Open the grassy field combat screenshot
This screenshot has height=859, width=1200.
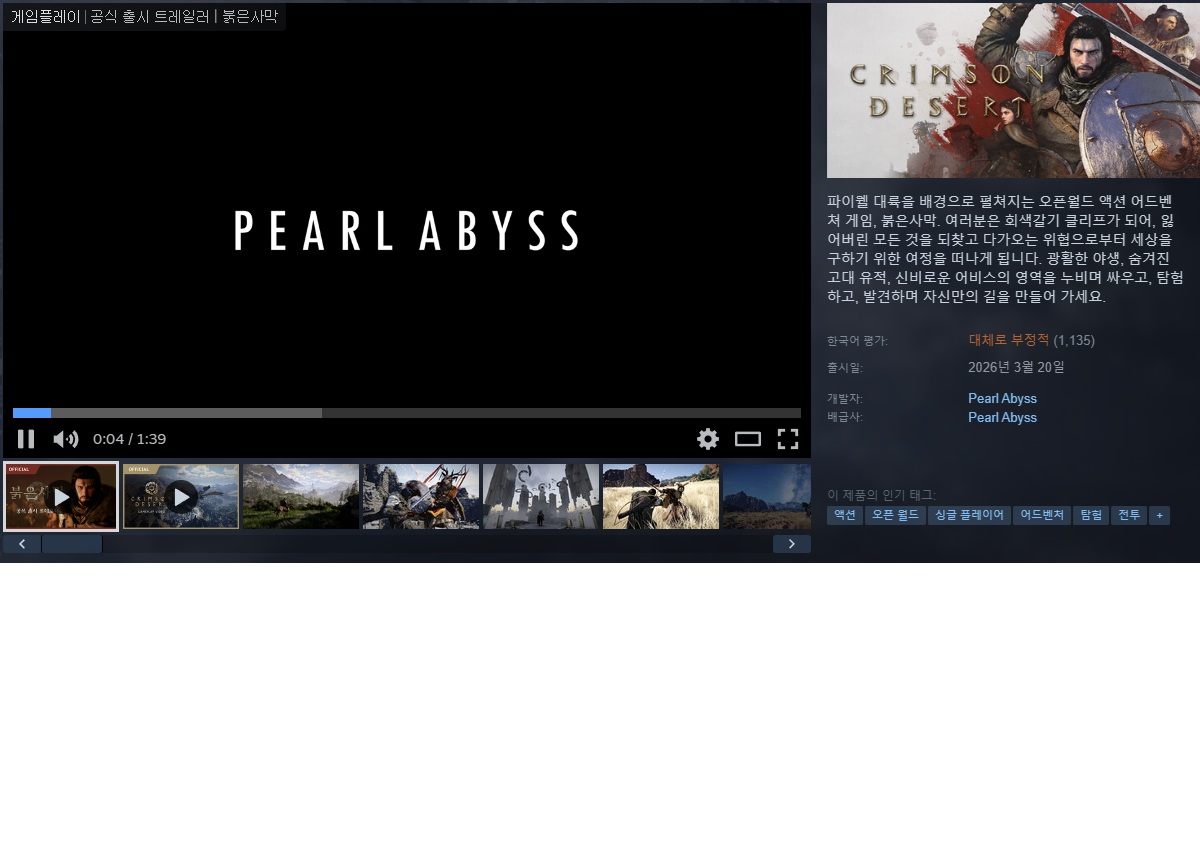661,497
